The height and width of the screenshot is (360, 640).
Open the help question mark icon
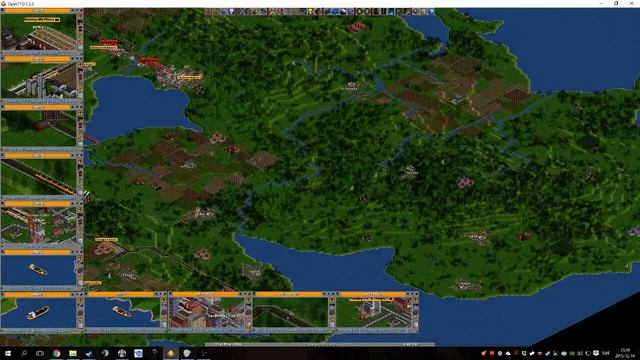(431, 11)
